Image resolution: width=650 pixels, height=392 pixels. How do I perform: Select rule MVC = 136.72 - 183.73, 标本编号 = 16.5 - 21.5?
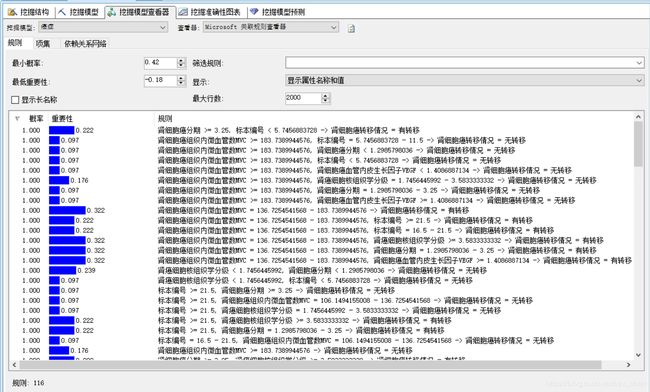coord(356,230)
